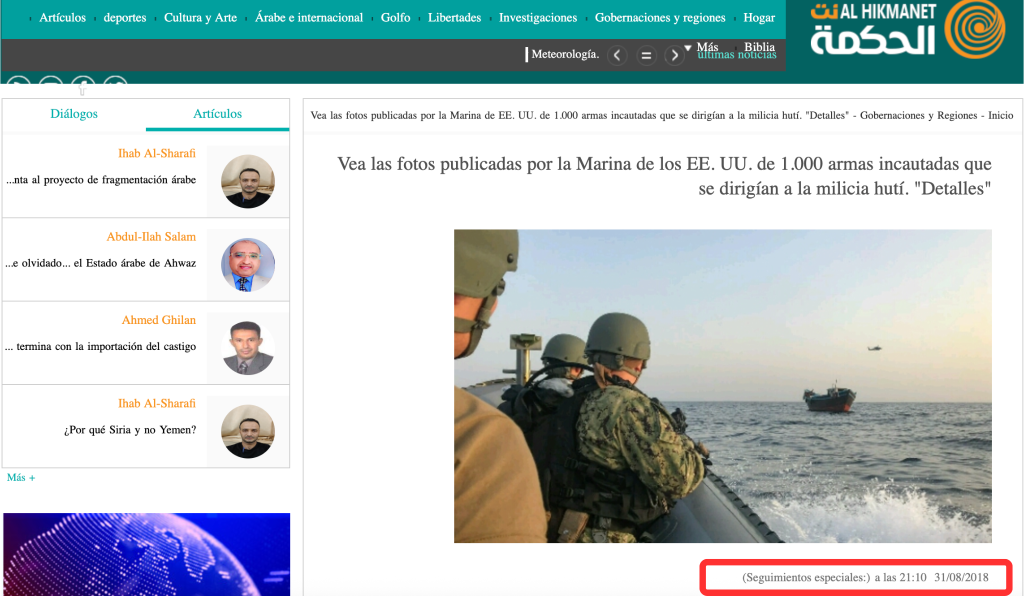Switch to the Diálogos tab

pyautogui.click(x=74, y=114)
